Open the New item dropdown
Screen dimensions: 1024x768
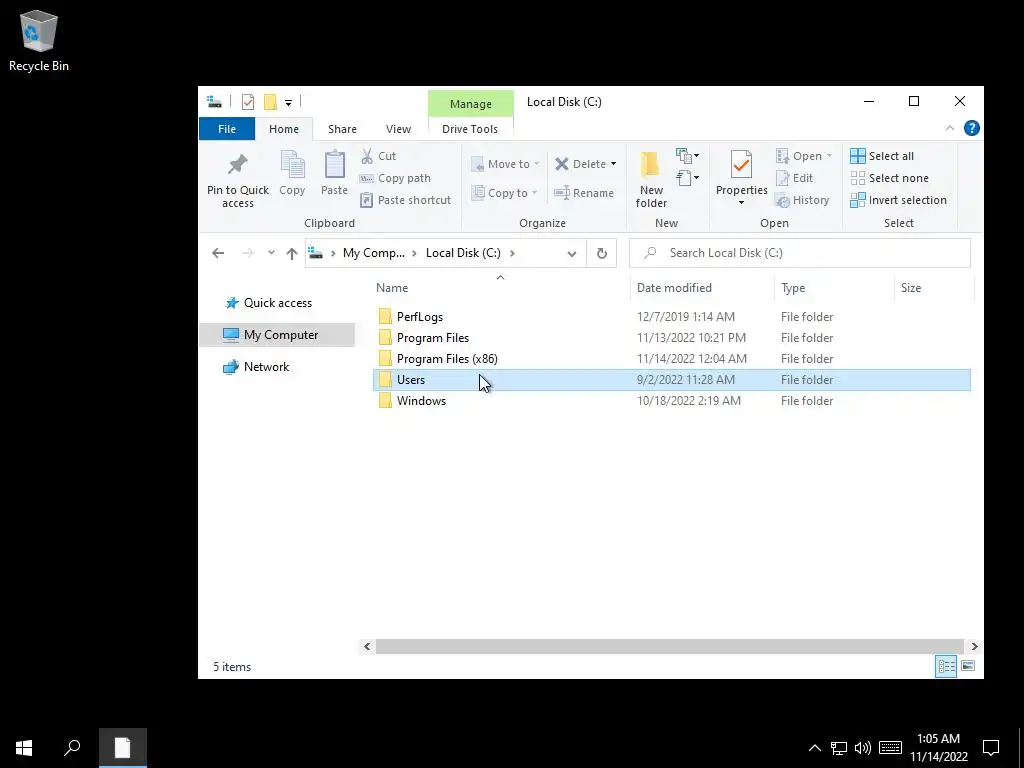pyautogui.click(x=688, y=155)
